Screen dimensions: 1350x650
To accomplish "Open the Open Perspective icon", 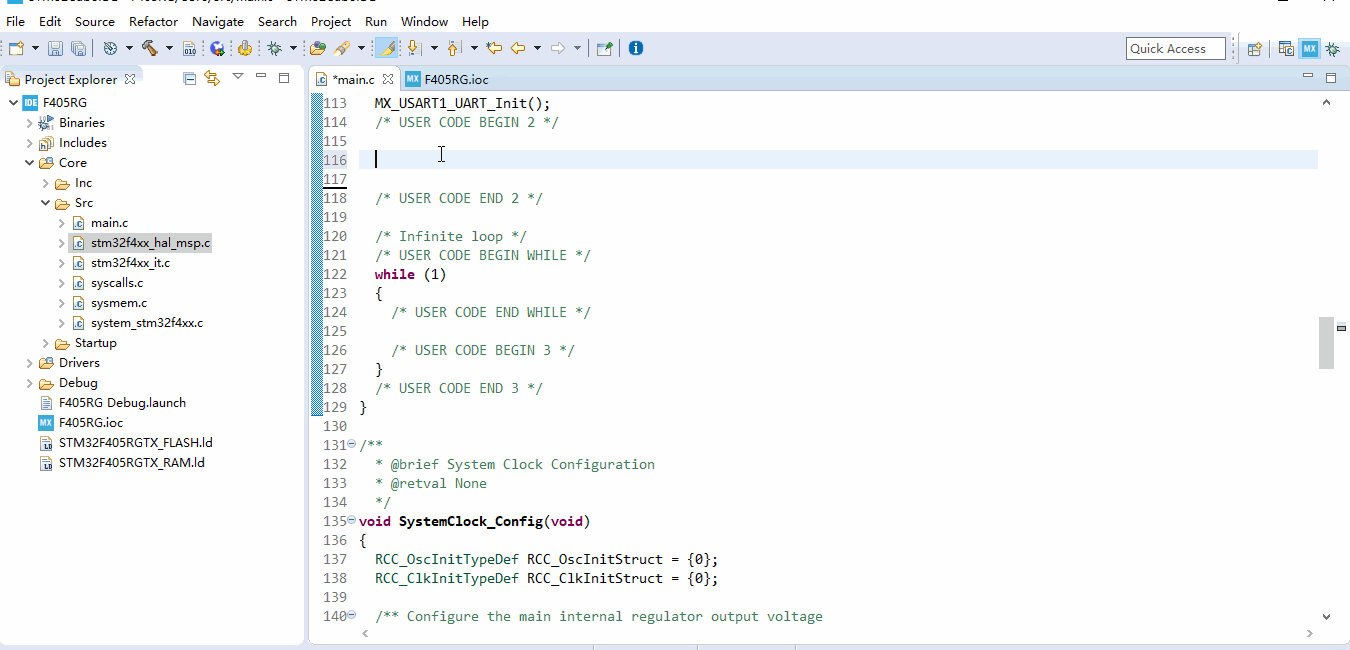I will (x=1254, y=47).
